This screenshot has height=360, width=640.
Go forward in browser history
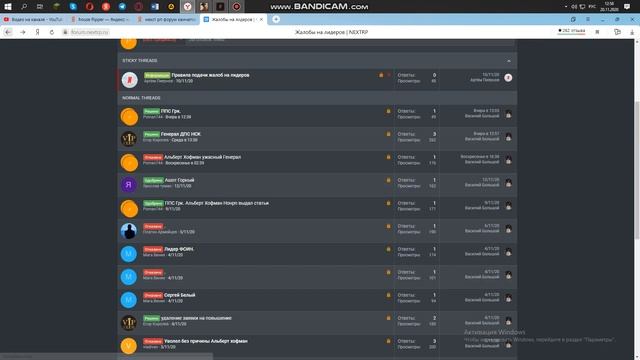click(x=23, y=32)
